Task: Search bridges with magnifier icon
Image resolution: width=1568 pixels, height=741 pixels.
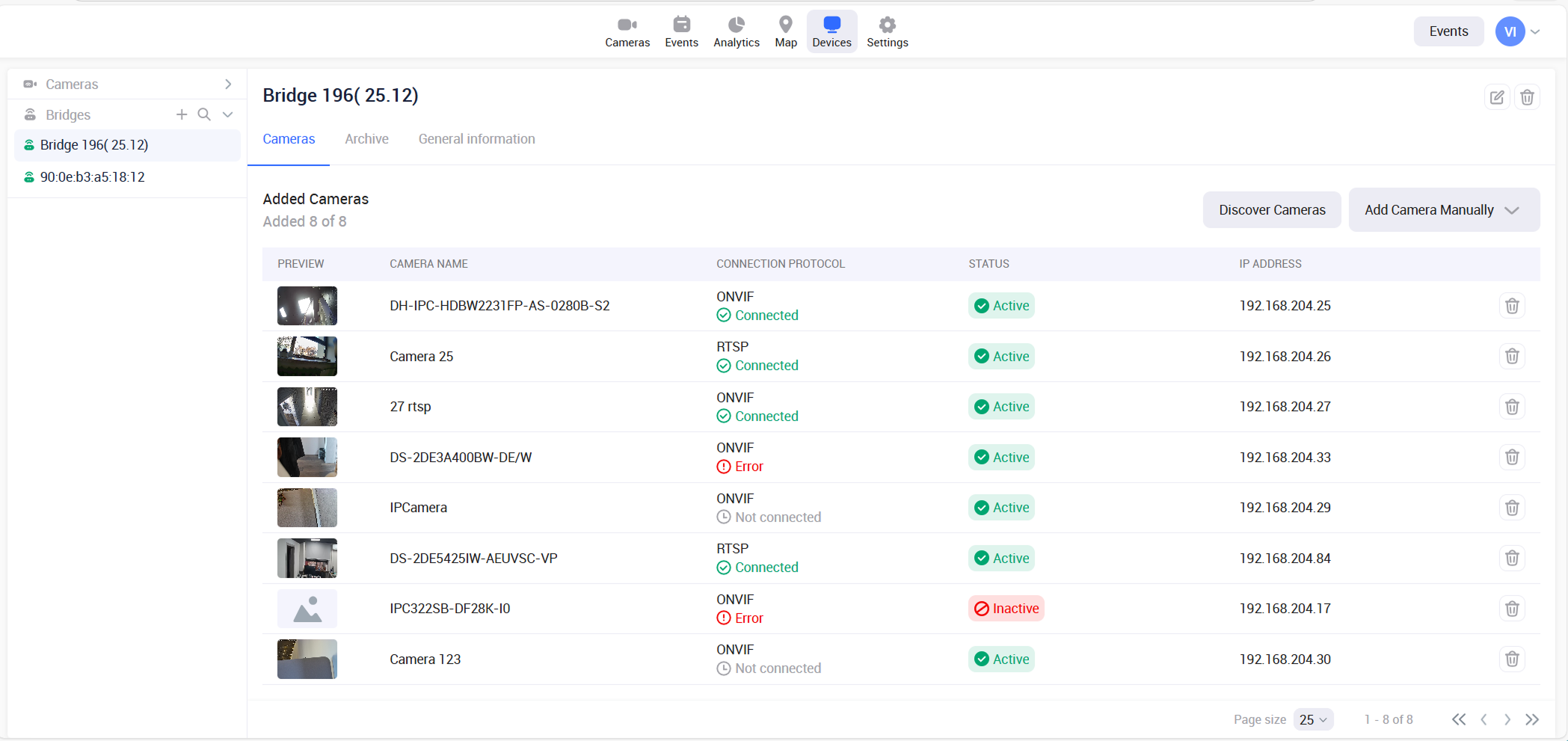Action: pyautogui.click(x=204, y=114)
